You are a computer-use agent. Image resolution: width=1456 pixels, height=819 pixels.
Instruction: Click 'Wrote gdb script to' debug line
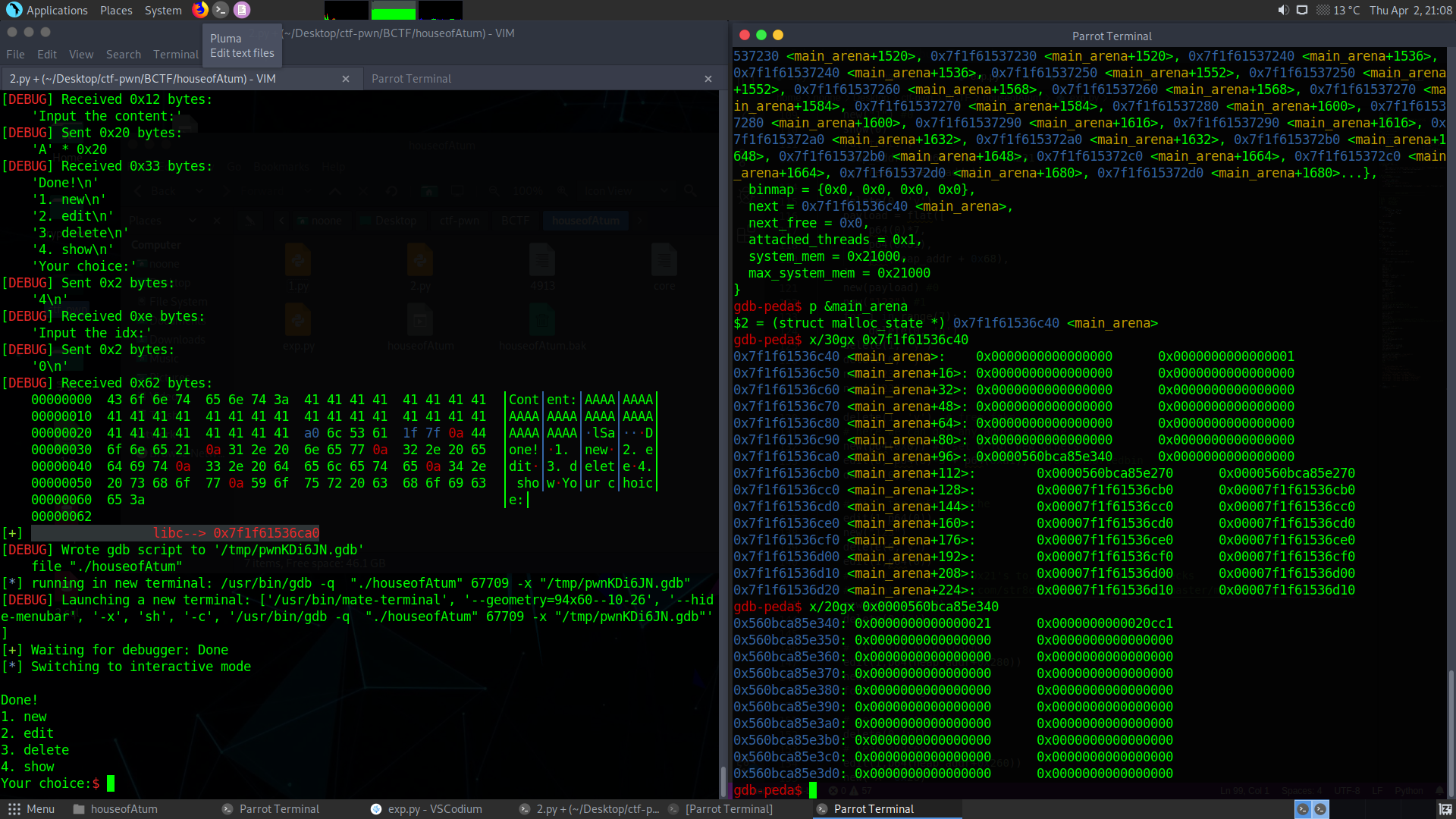[183, 550]
